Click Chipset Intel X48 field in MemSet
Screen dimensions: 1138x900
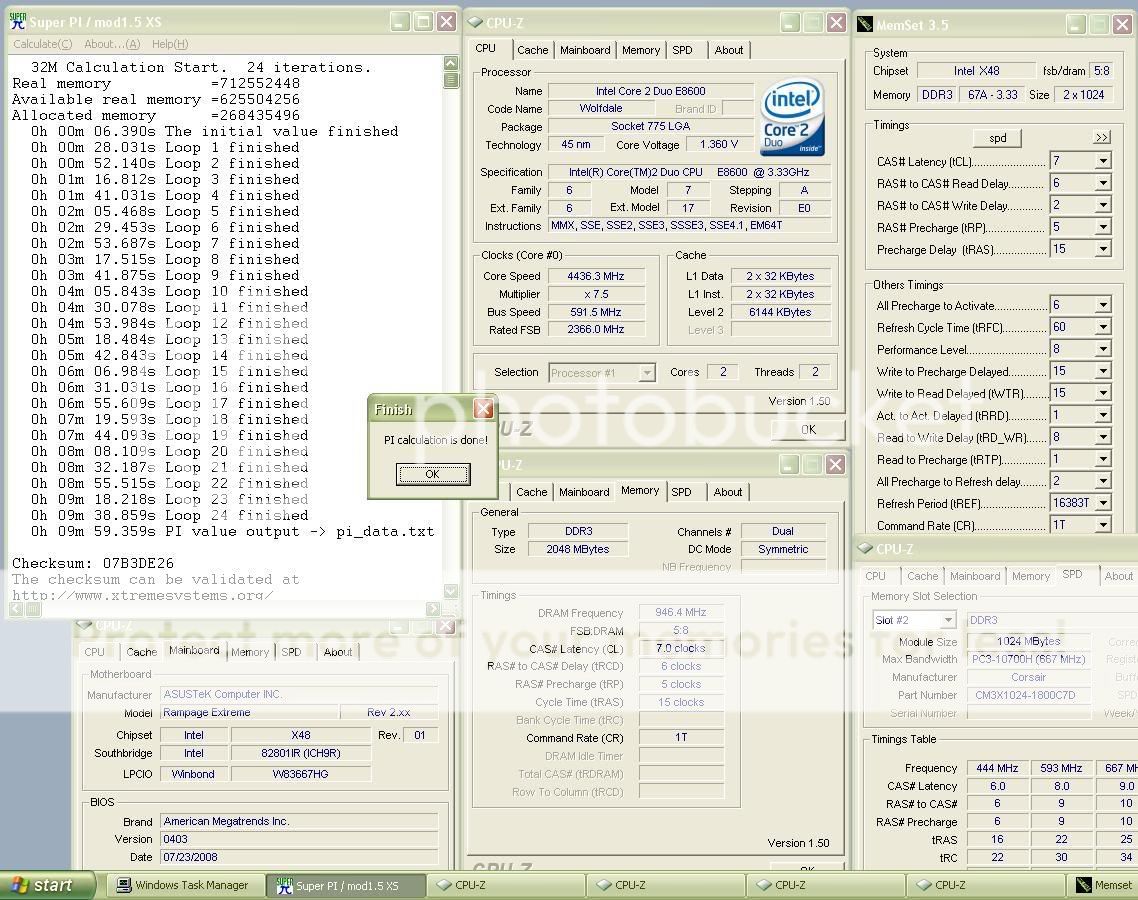pyautogui.click(x=976, y=71)
